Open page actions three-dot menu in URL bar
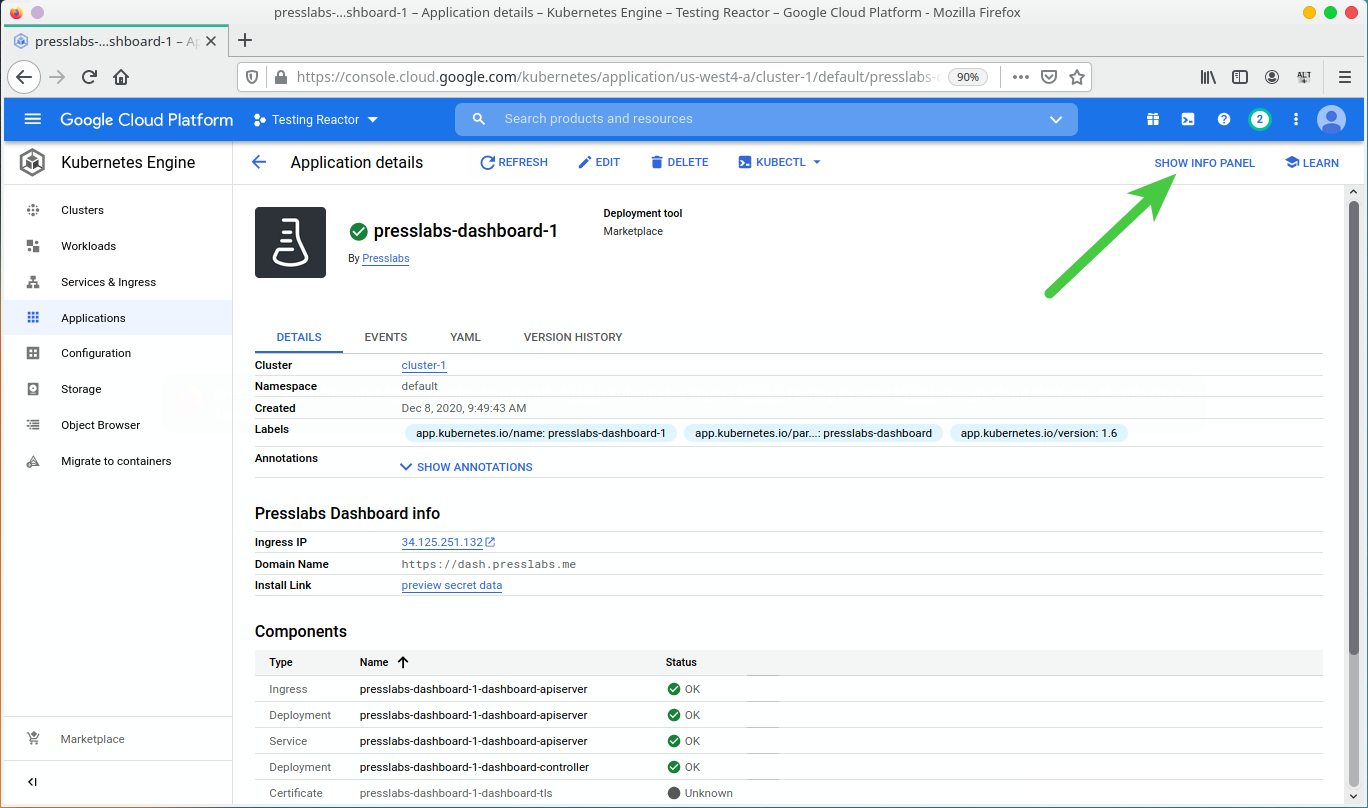 [x=1021, y=77]
